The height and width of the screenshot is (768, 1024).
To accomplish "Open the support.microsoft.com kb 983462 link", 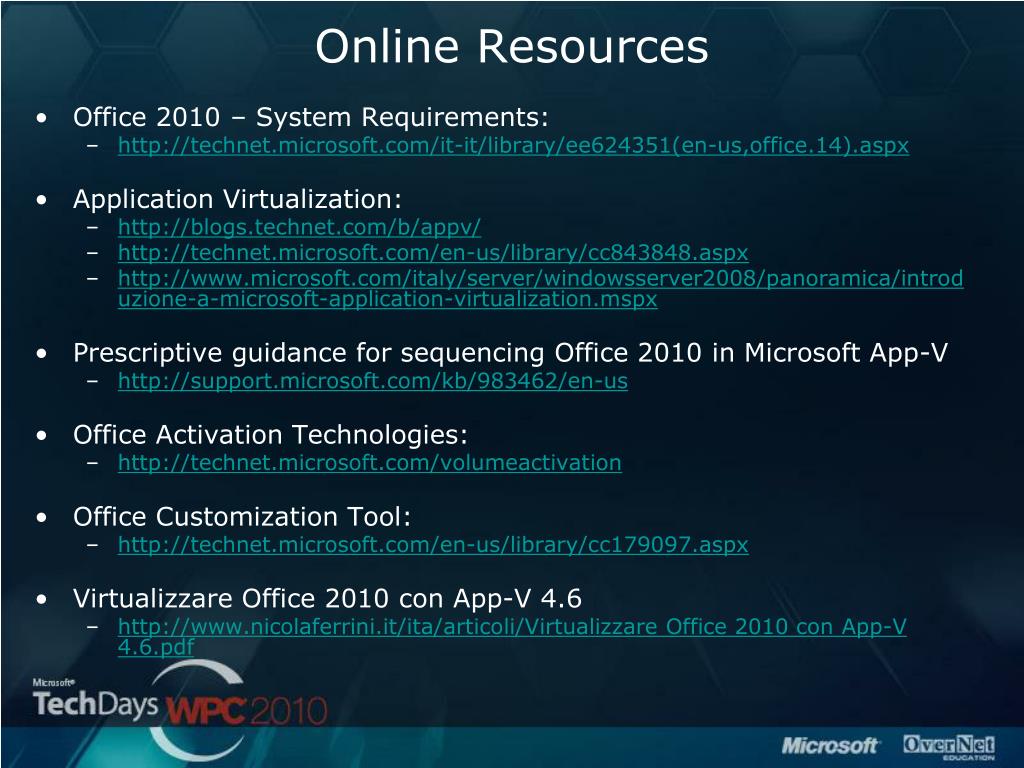I will (373, 381).
